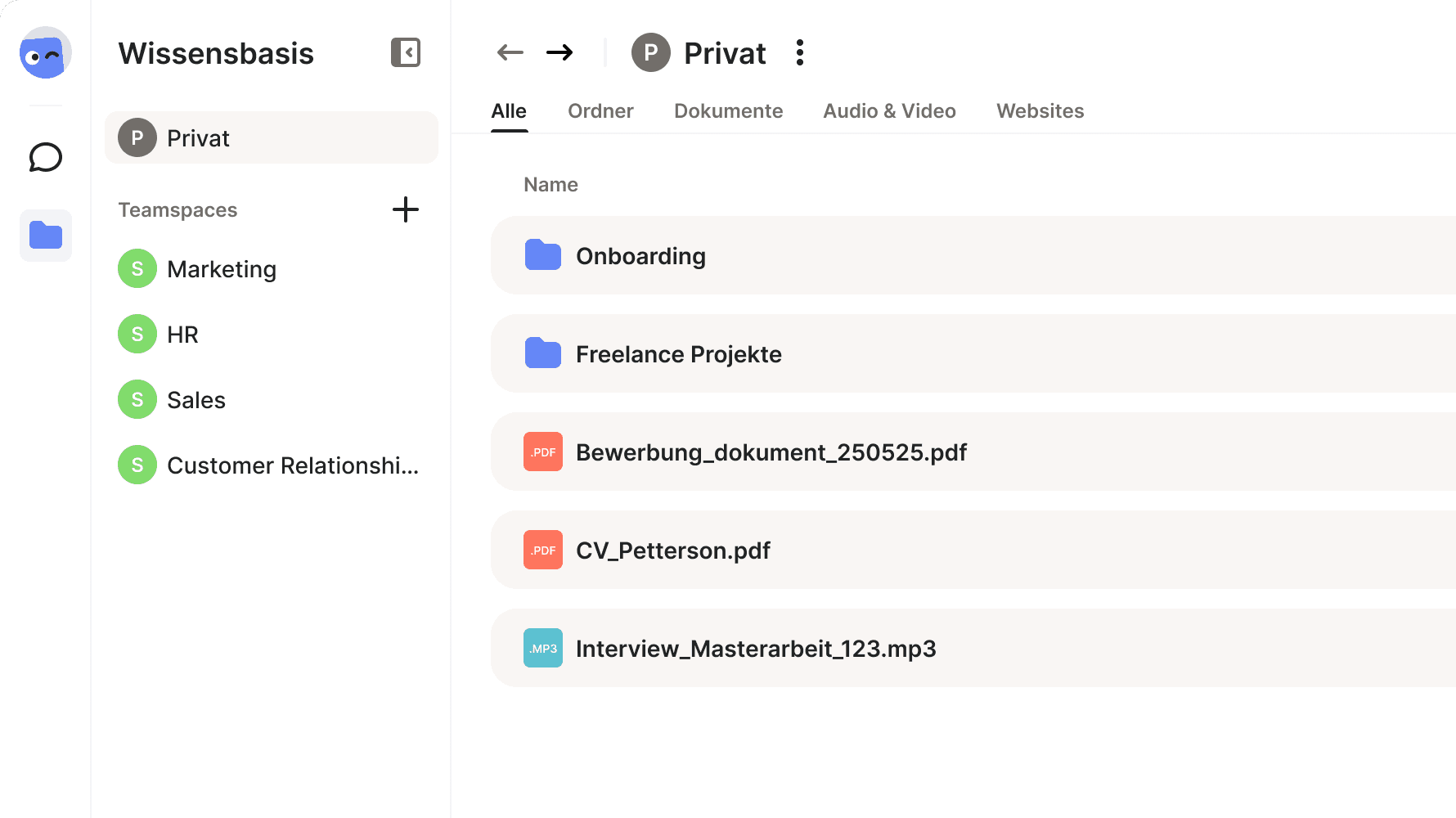Click the P avatar in the header
The image size is (1456, 818).
click(651, 52)
